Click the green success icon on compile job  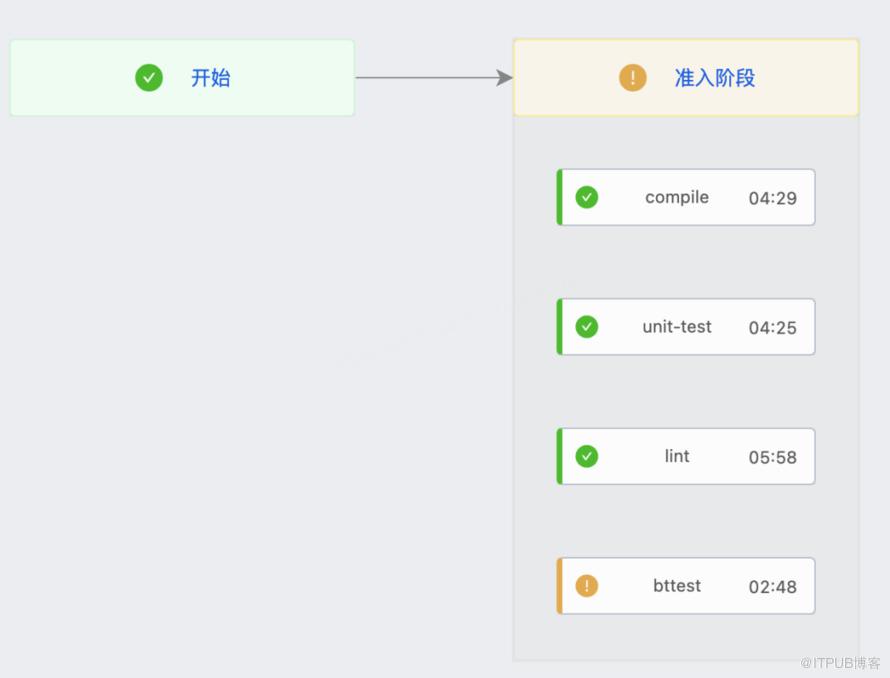pos(587,197)
